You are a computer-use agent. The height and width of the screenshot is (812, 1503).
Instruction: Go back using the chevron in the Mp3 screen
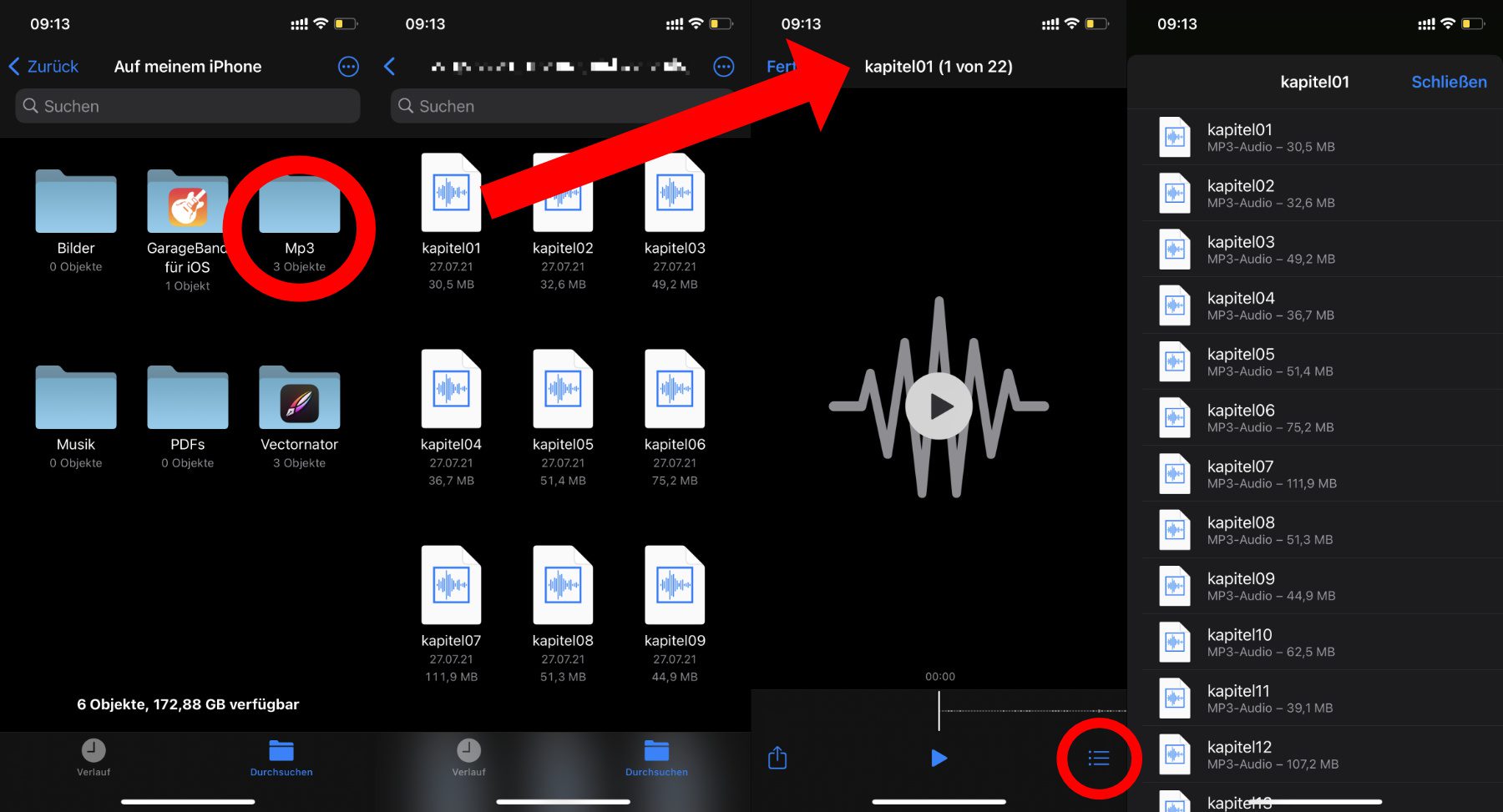(389, 66)
